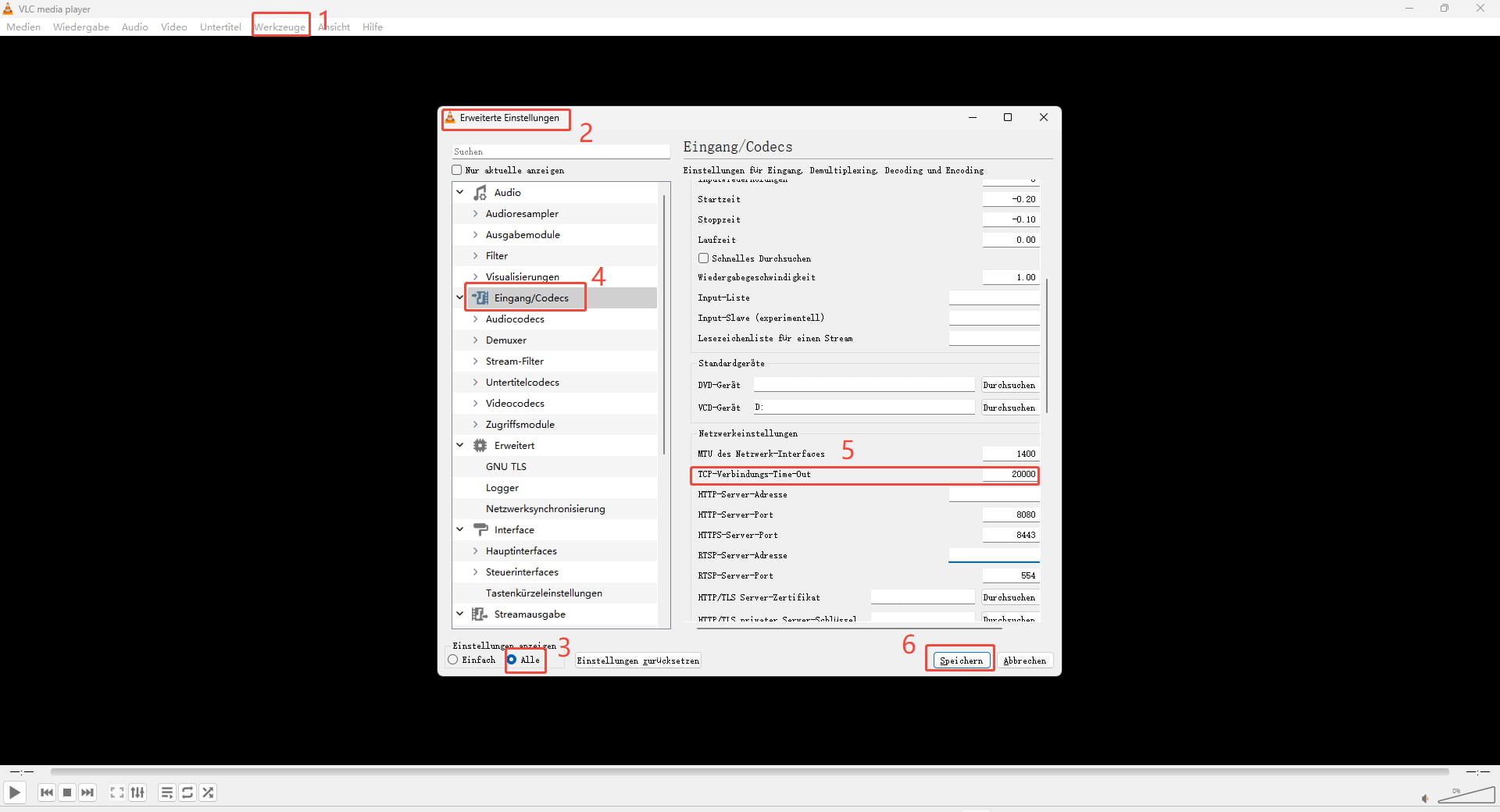Click VLC cone icon in settings dialog title
Screen dimensions: 1500x812
(450, 118)
